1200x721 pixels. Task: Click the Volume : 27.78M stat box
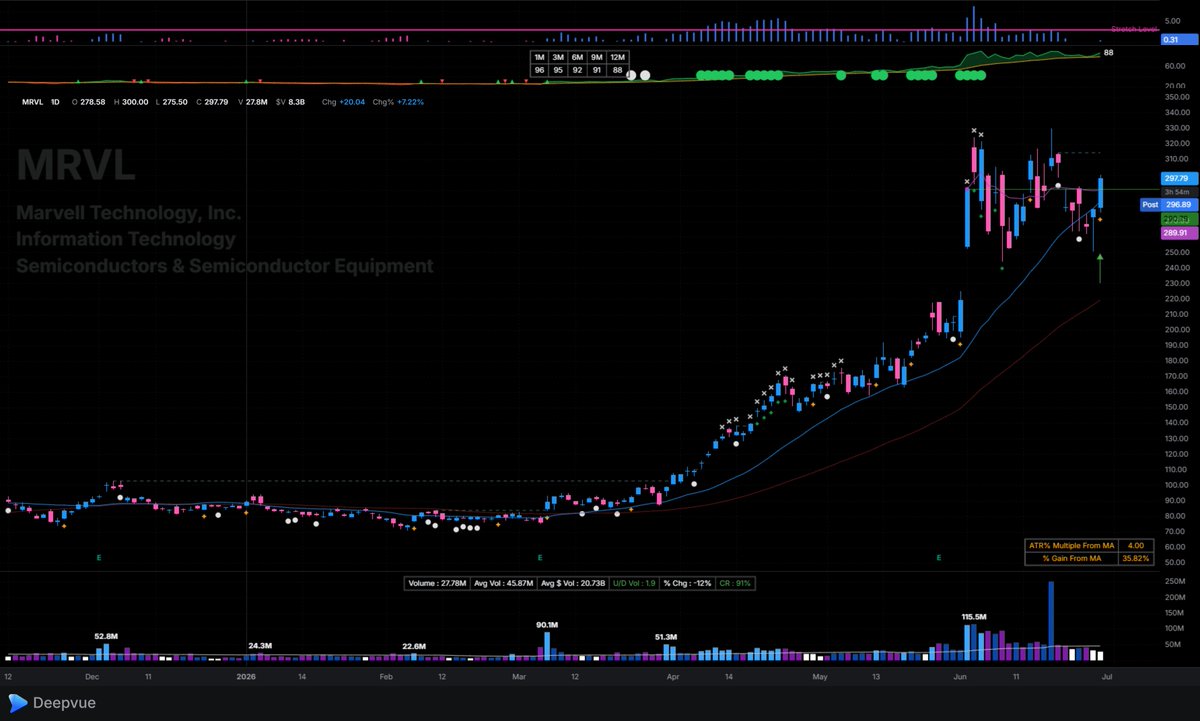[435, 582]
